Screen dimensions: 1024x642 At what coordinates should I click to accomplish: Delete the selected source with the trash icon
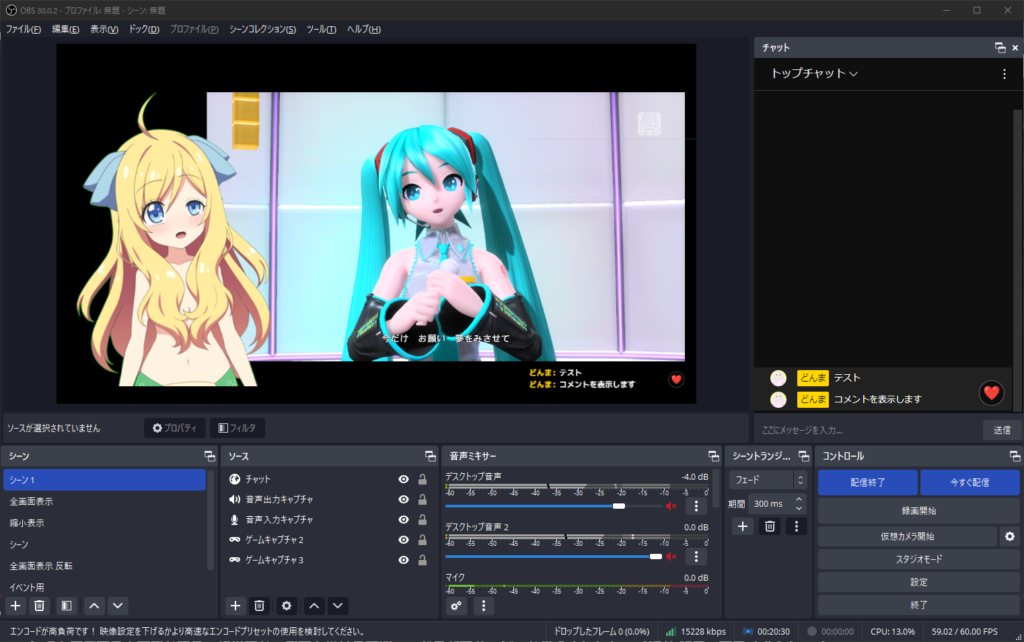click(x=259, y=605)
